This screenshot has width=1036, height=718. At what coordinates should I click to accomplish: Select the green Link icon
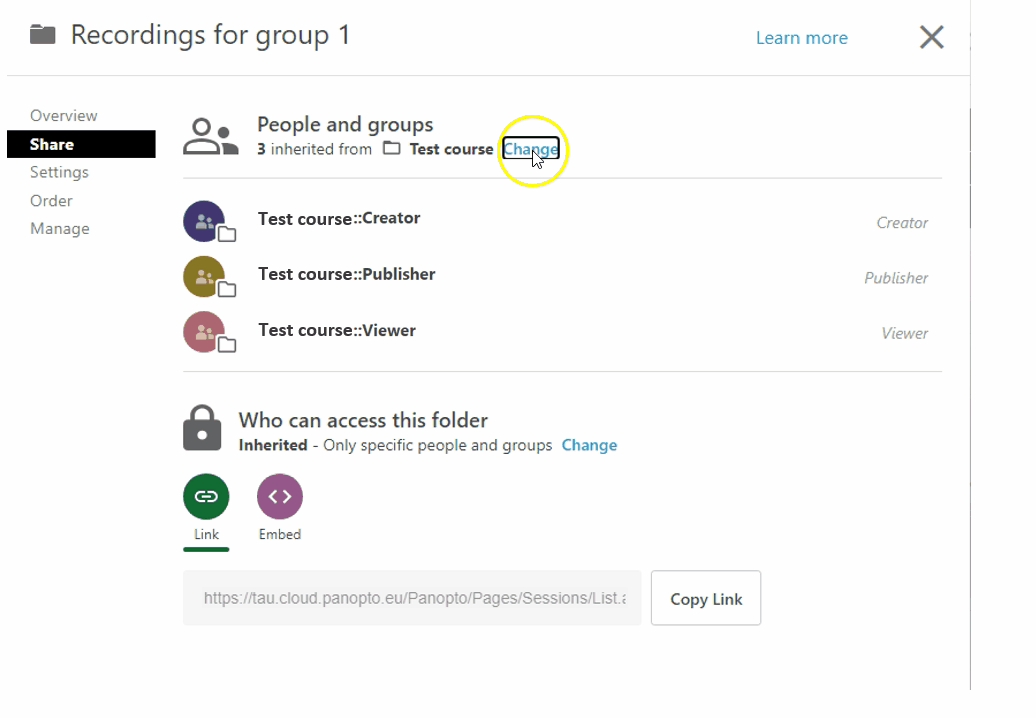pyautogui.click(x=206, y=497)
